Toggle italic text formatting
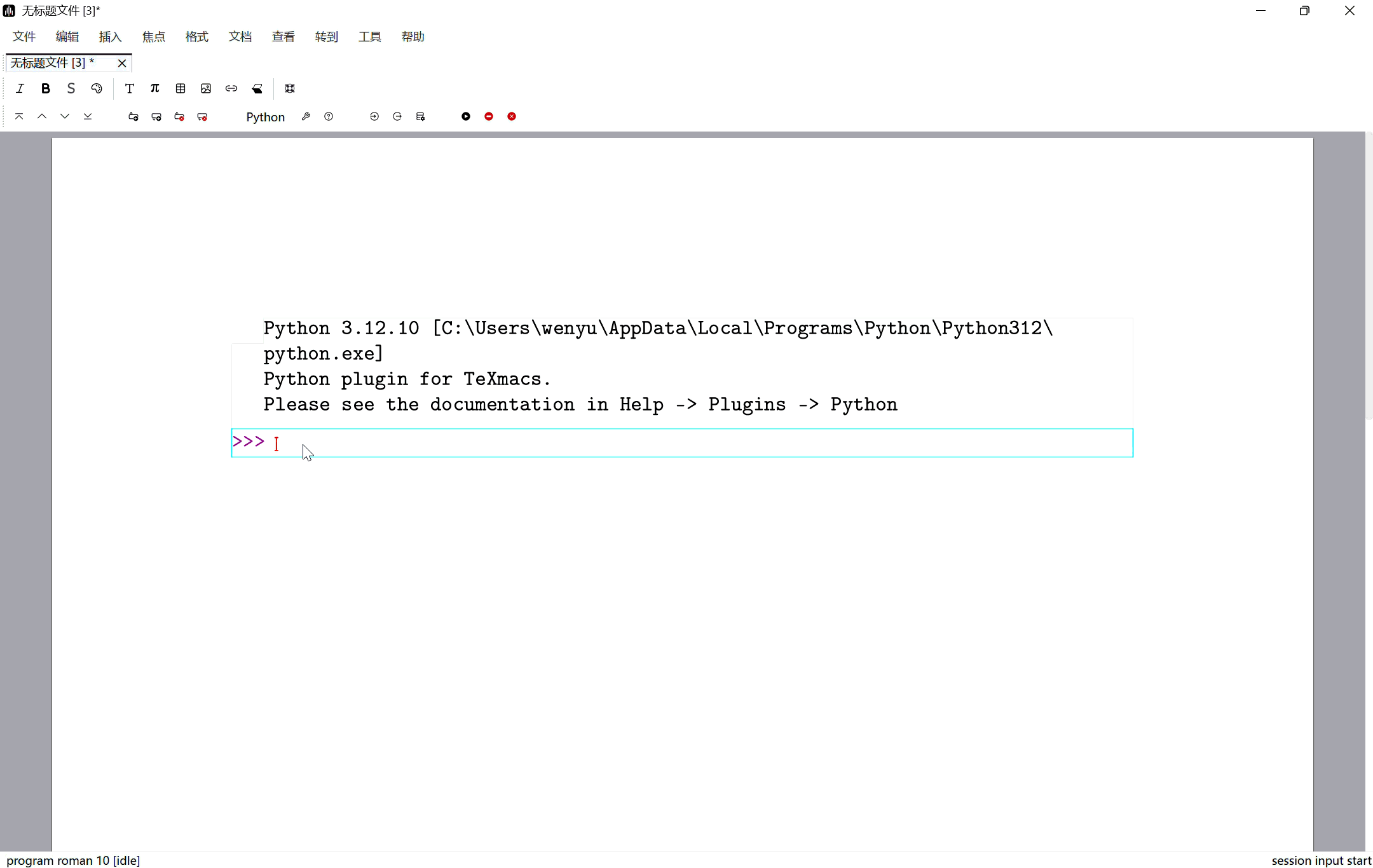The image size is (1373, 868). tap(20, 88)
